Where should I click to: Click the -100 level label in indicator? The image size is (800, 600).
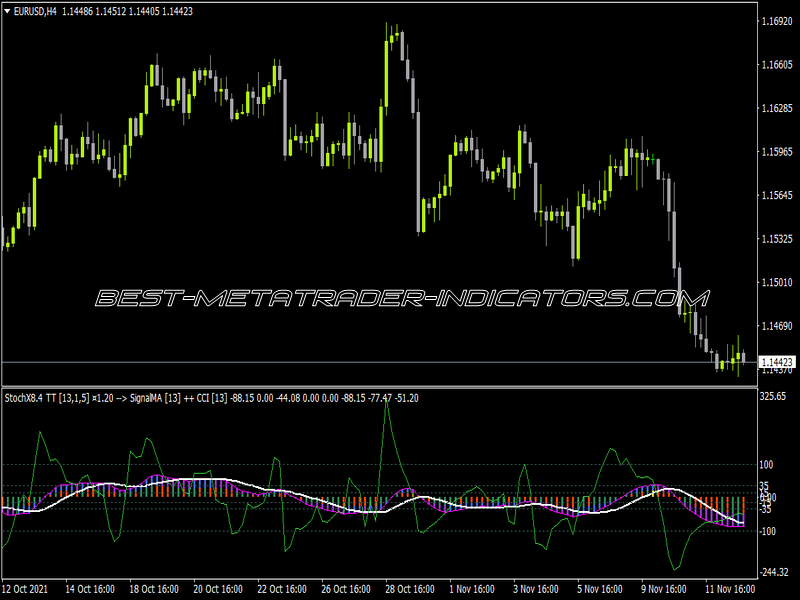click(765, 531)
